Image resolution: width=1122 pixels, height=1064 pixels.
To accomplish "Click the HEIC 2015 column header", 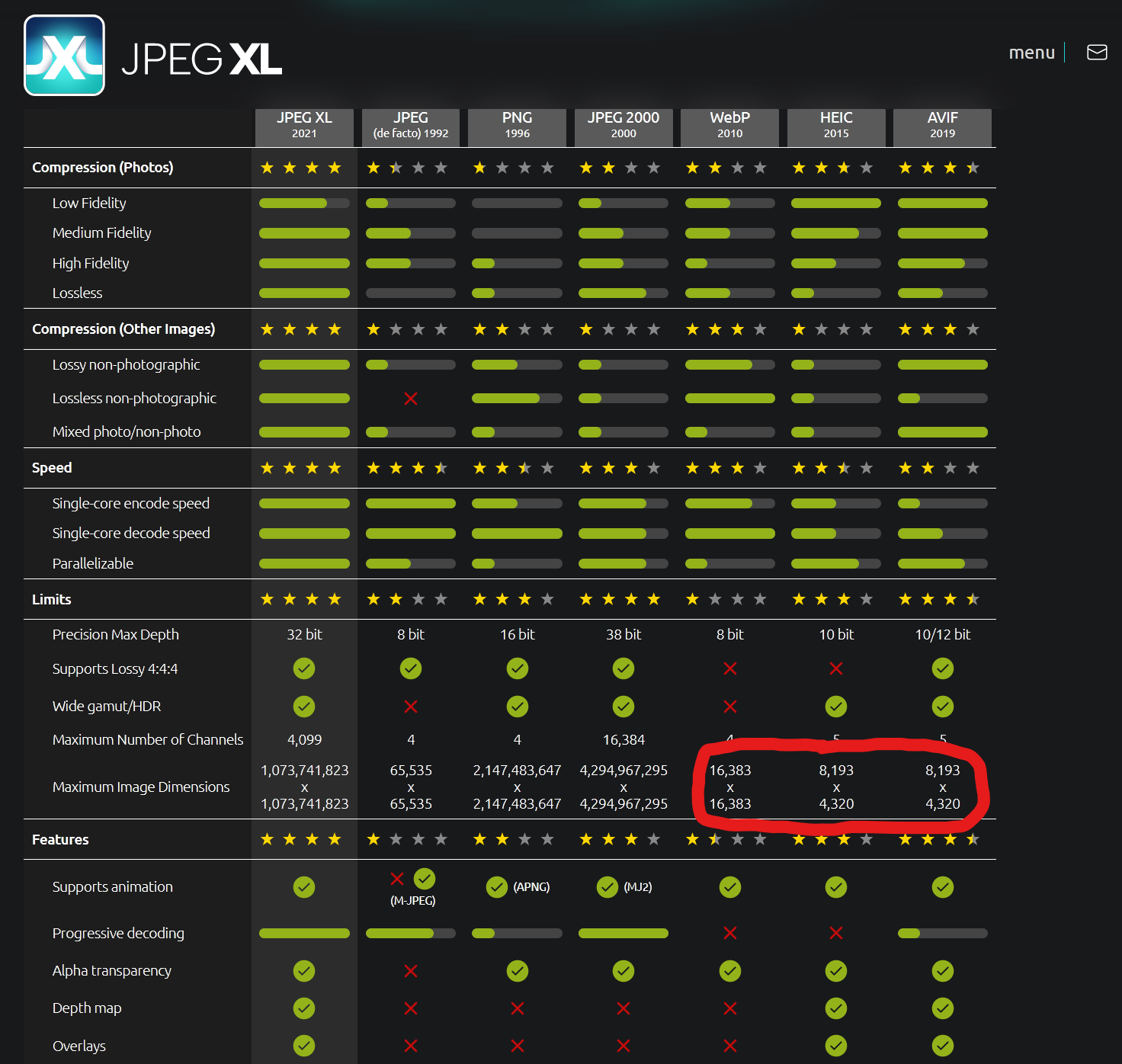I will point(836,125).
